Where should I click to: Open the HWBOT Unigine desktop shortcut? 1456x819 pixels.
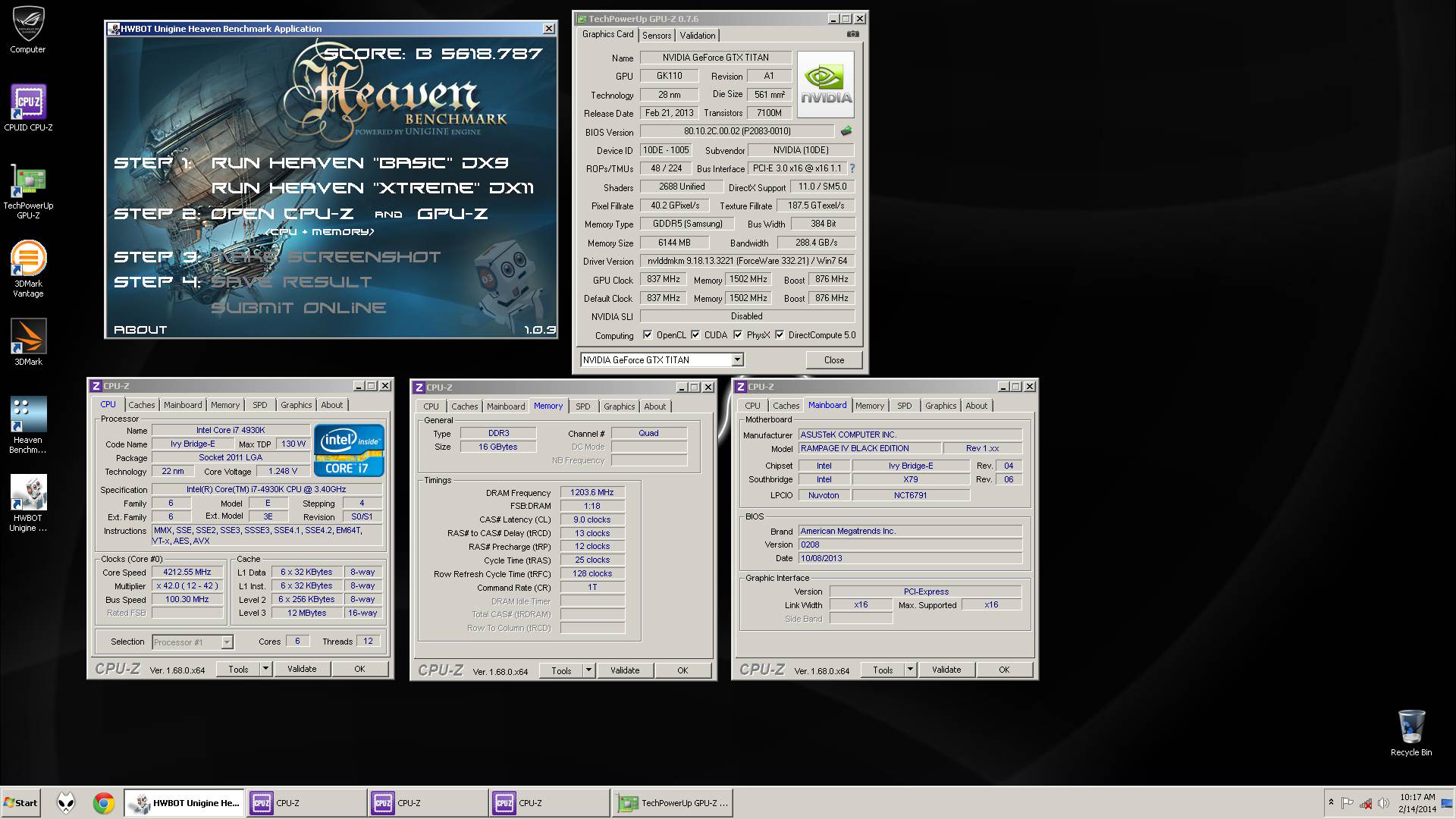[28, 504]
